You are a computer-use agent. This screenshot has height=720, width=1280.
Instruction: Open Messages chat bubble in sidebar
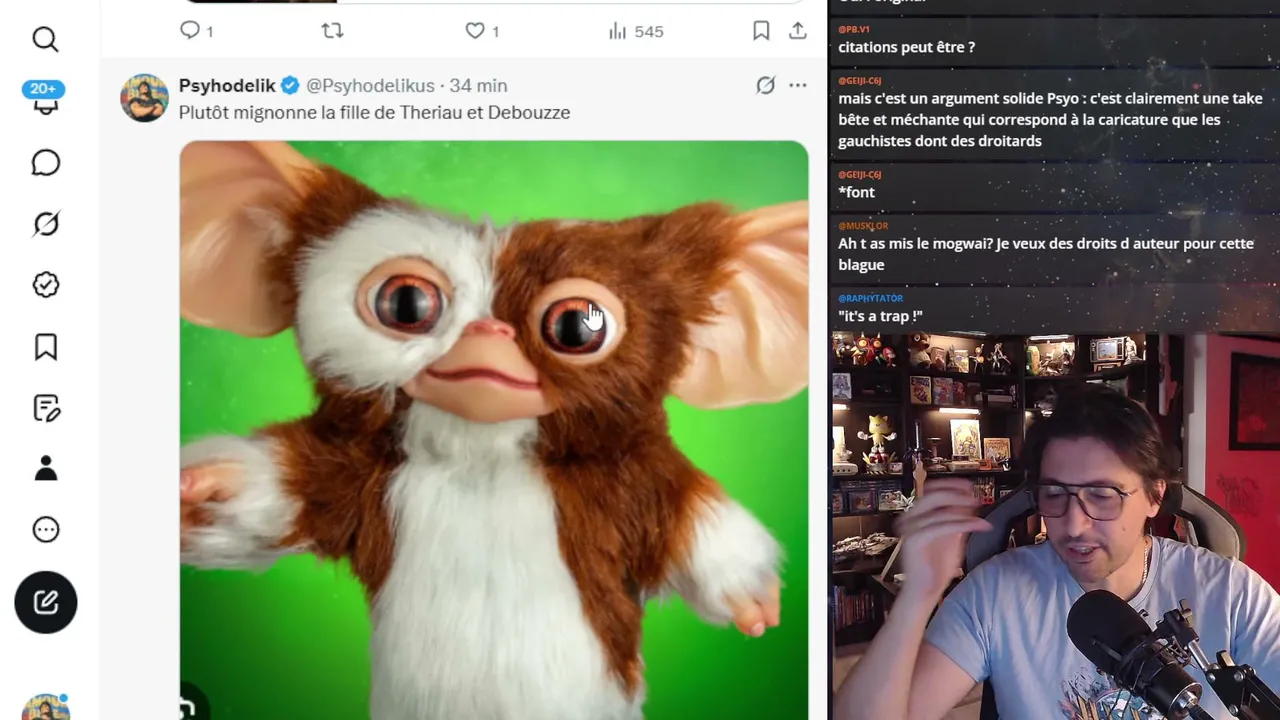click(45, 162)
